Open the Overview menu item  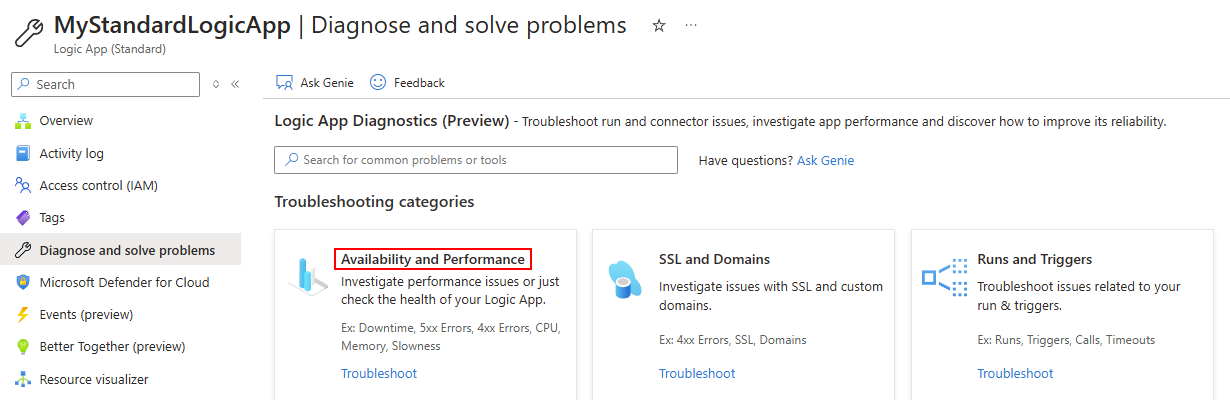click(66, 121)
